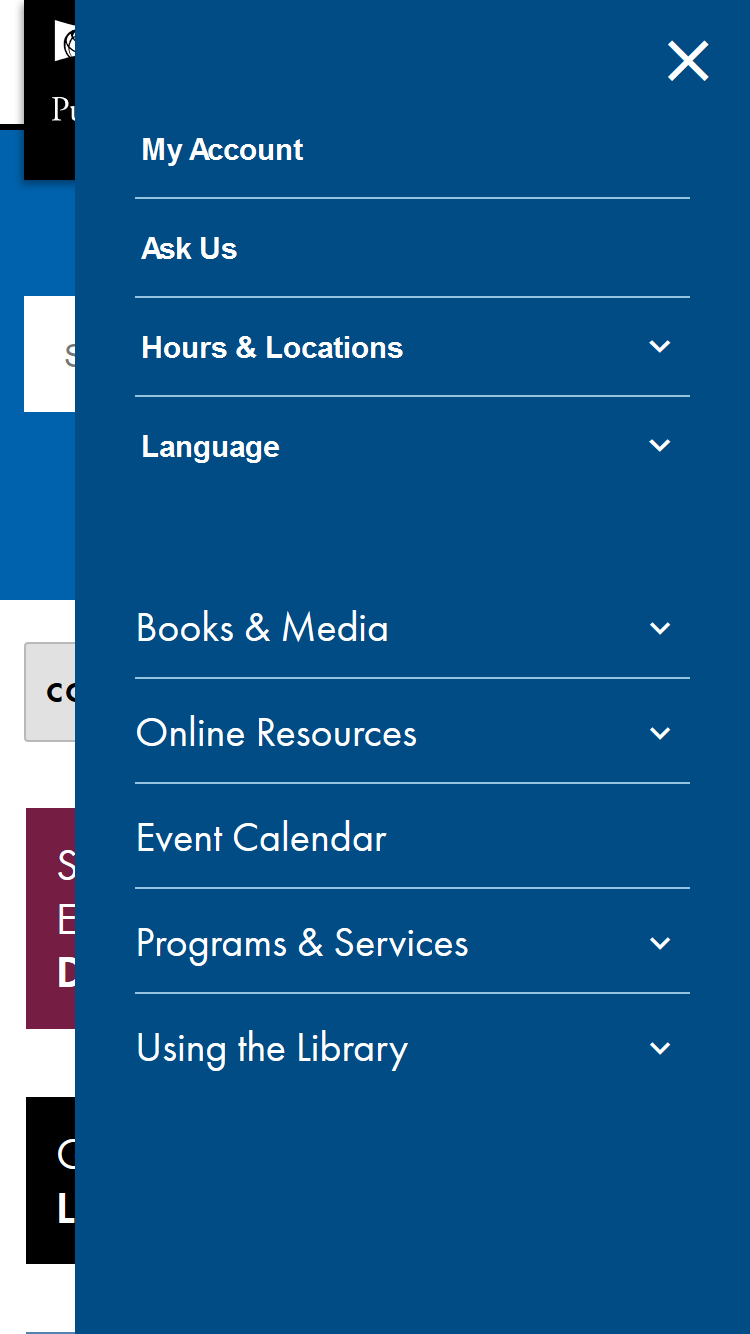Viewport: 750px width, 1334px height.
Task: Open Programs & Services menu item
Action: tap(302, 943)
